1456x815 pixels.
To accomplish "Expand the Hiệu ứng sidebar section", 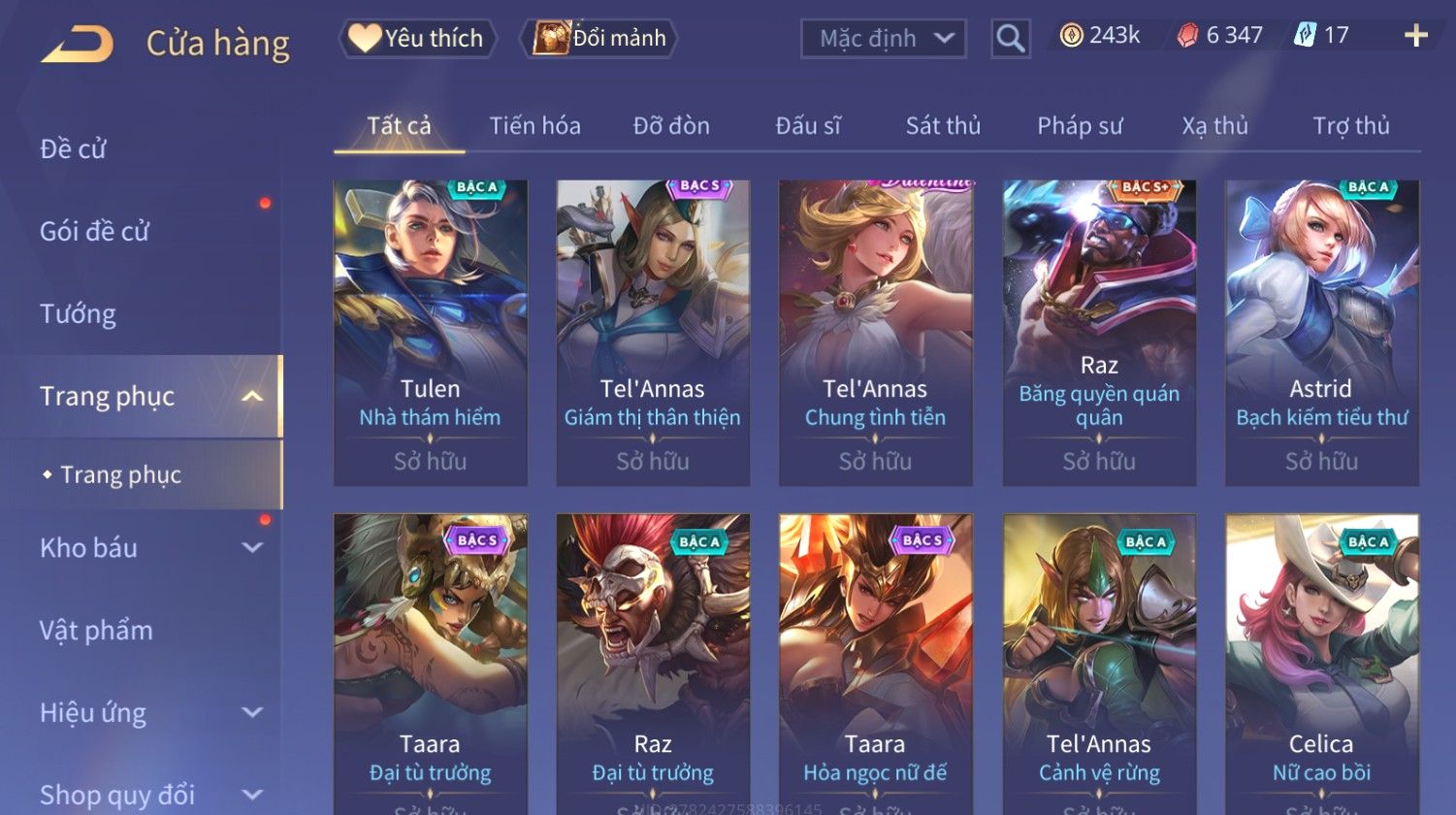I will (x=252, y=712).
